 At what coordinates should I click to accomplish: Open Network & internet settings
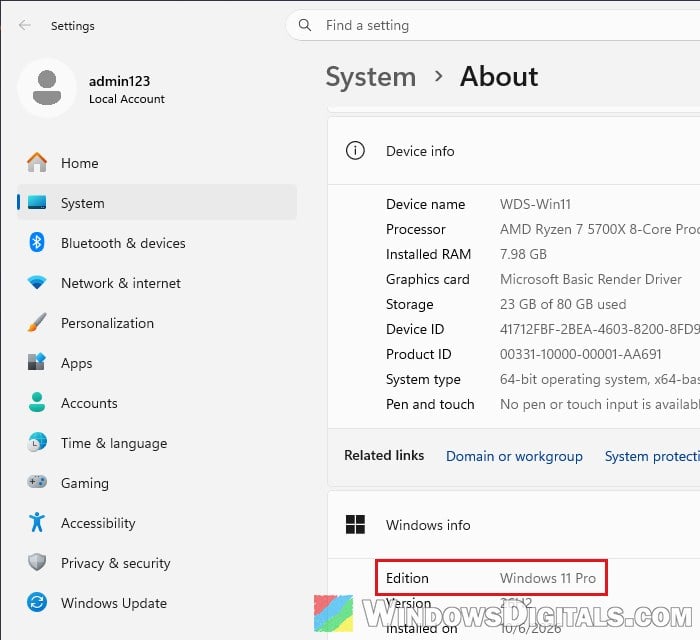(157, 283)
